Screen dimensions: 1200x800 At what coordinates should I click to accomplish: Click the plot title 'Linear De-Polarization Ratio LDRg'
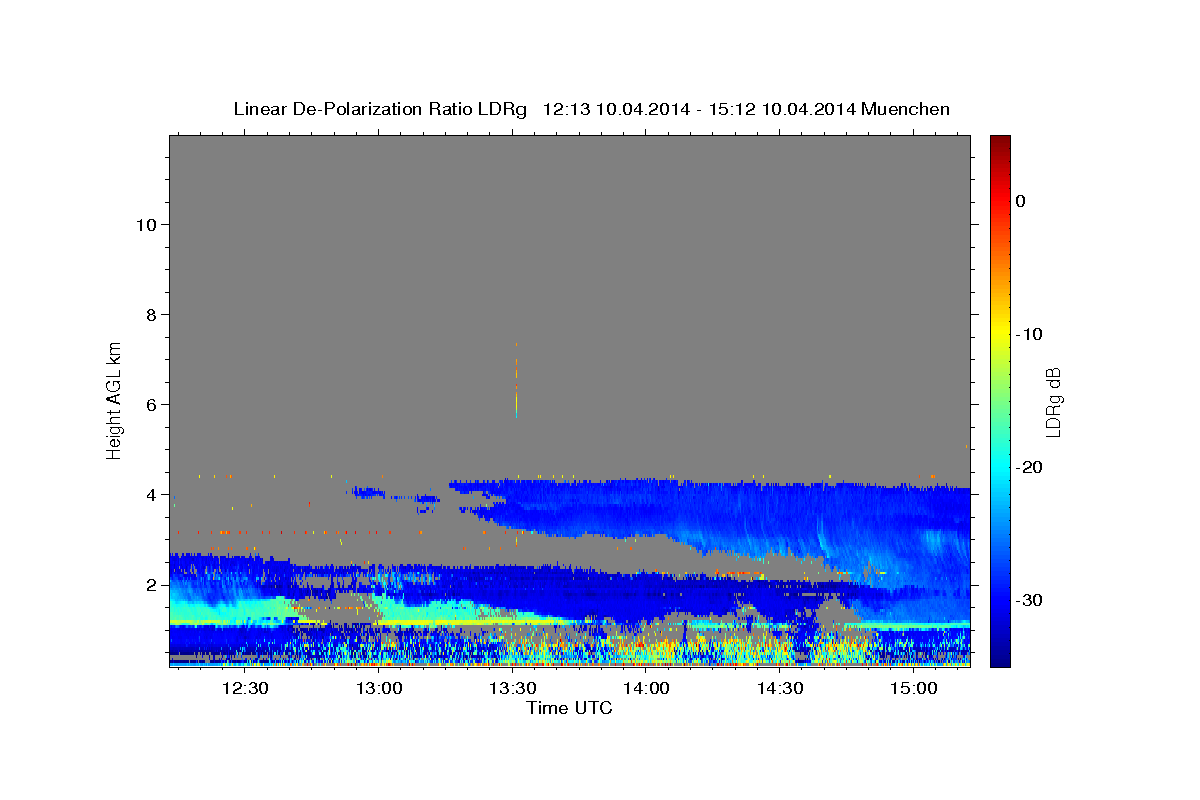point(380,109)
